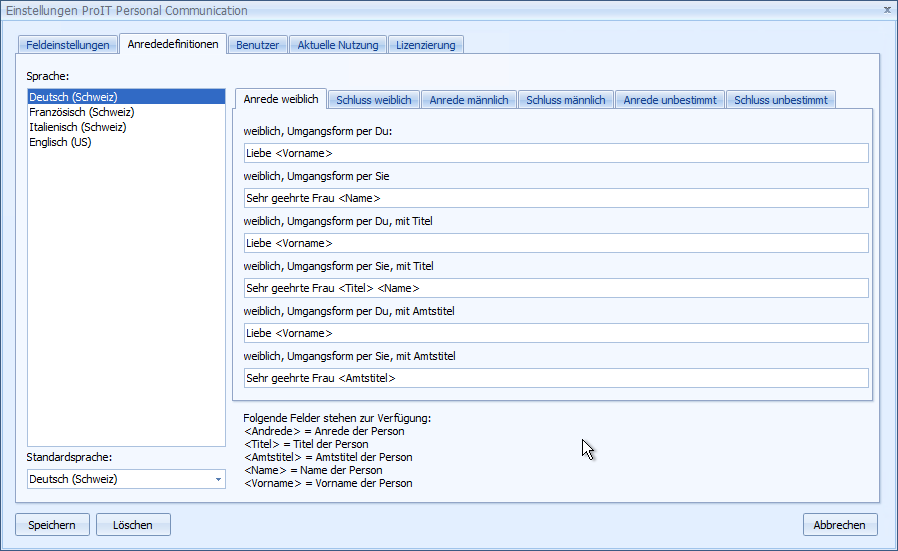Close the settings dialog window

click(887, 9)
